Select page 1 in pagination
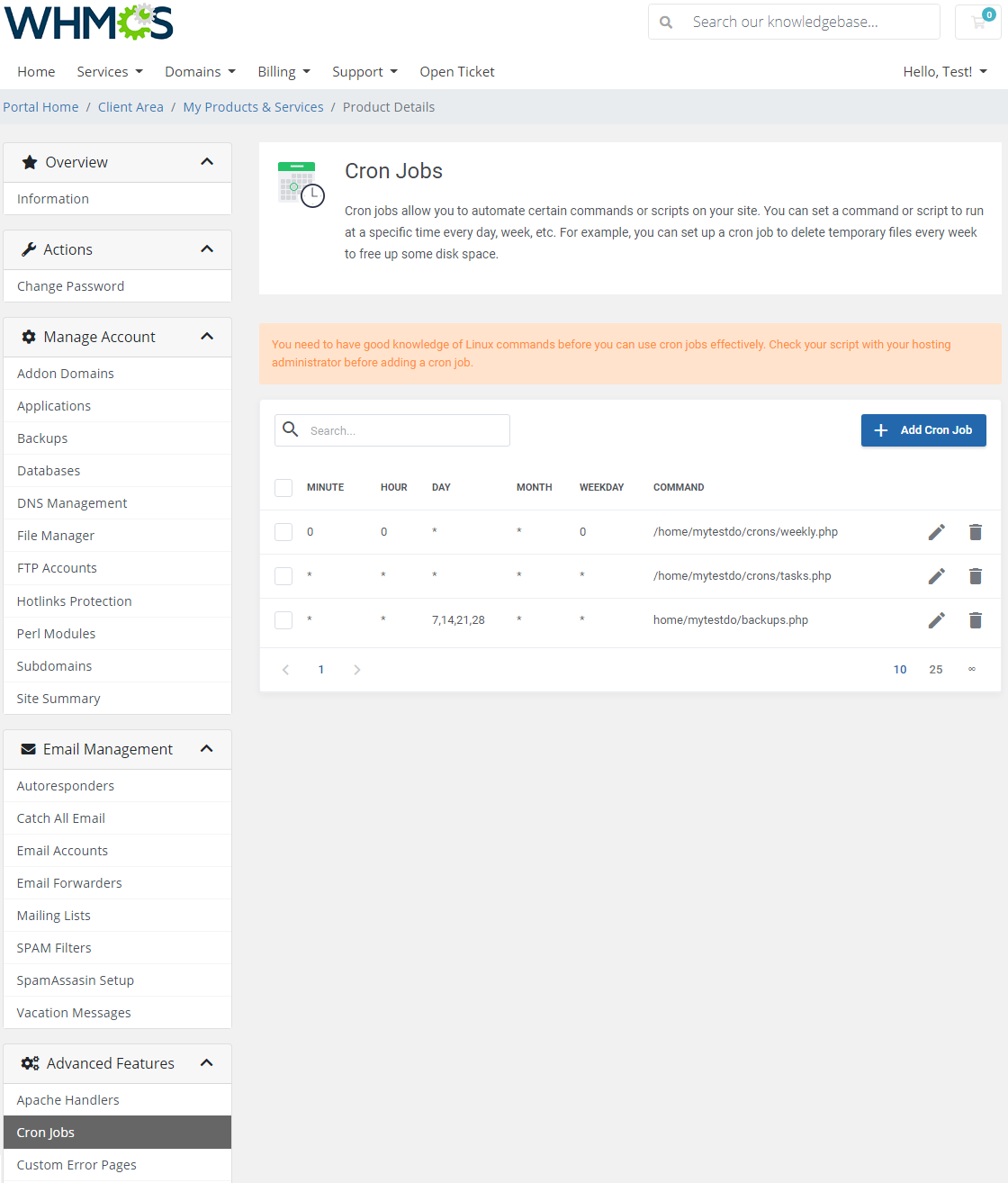The image size is (1008, 1183). 321,670
